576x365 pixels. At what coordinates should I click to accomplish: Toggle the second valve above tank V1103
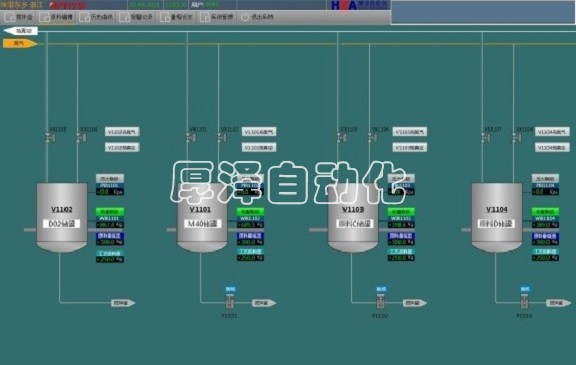click(370, 138)
